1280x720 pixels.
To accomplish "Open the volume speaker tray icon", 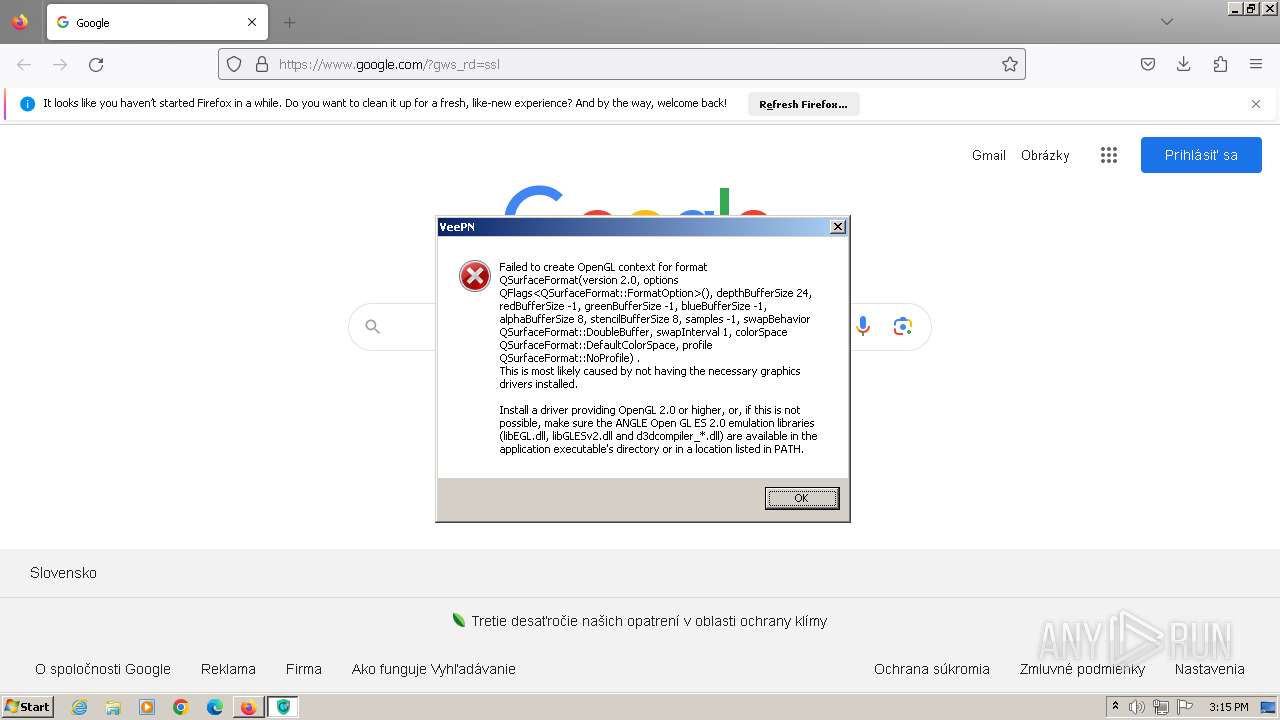I will tap(1137, 707).
